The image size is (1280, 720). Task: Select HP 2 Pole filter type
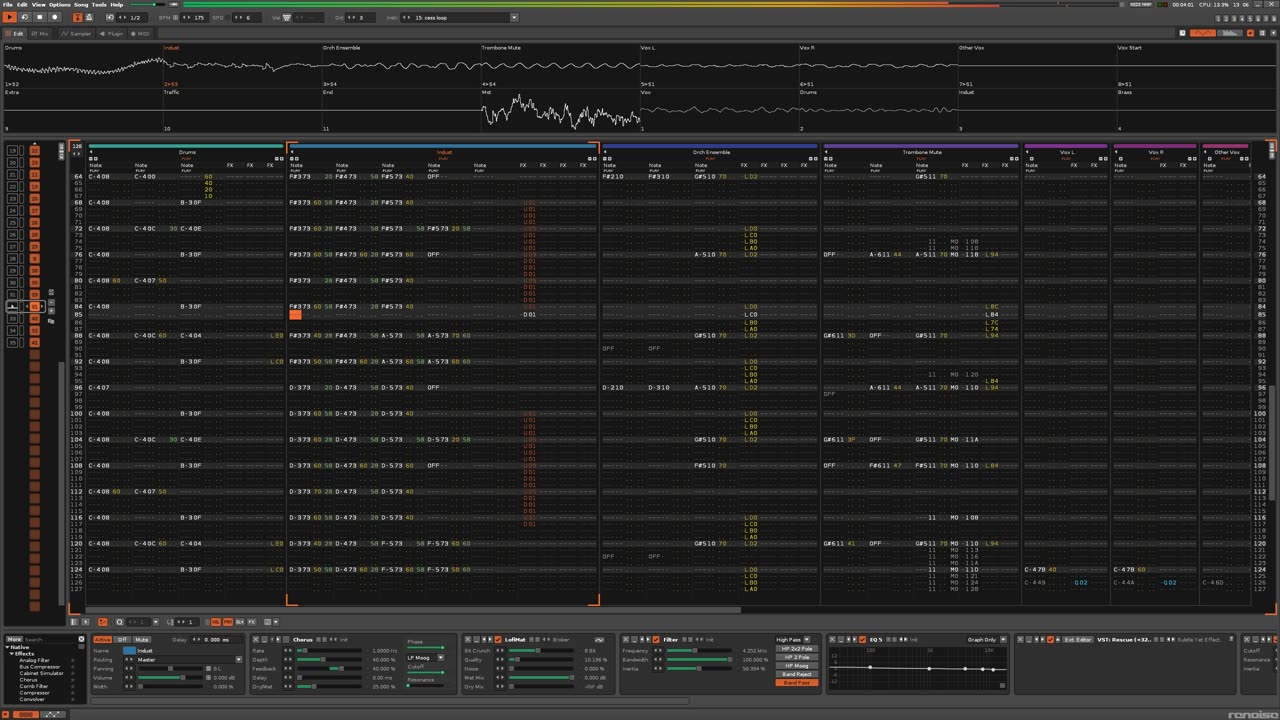coord(797,657)
